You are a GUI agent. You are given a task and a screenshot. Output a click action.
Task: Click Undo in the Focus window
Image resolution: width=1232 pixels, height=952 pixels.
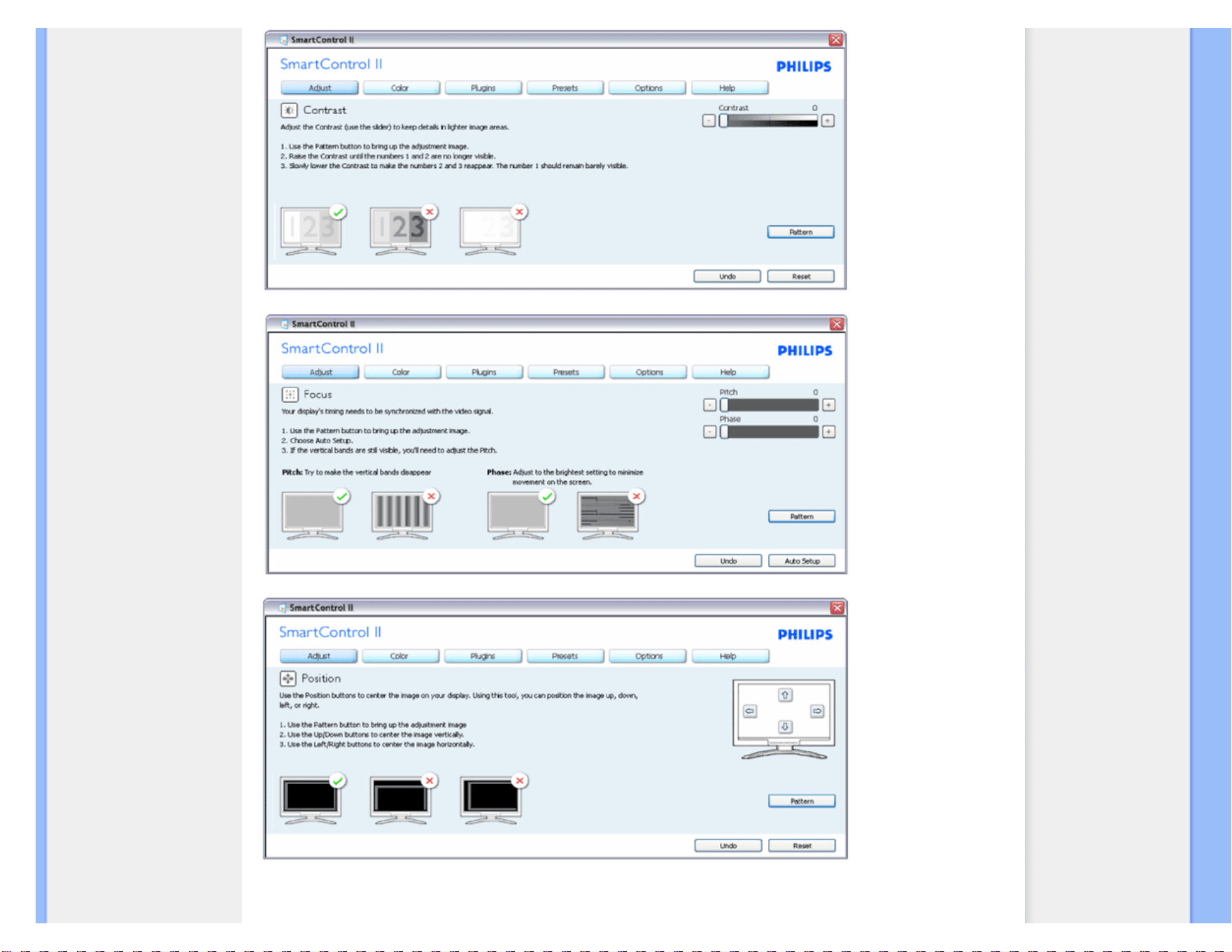728,561
